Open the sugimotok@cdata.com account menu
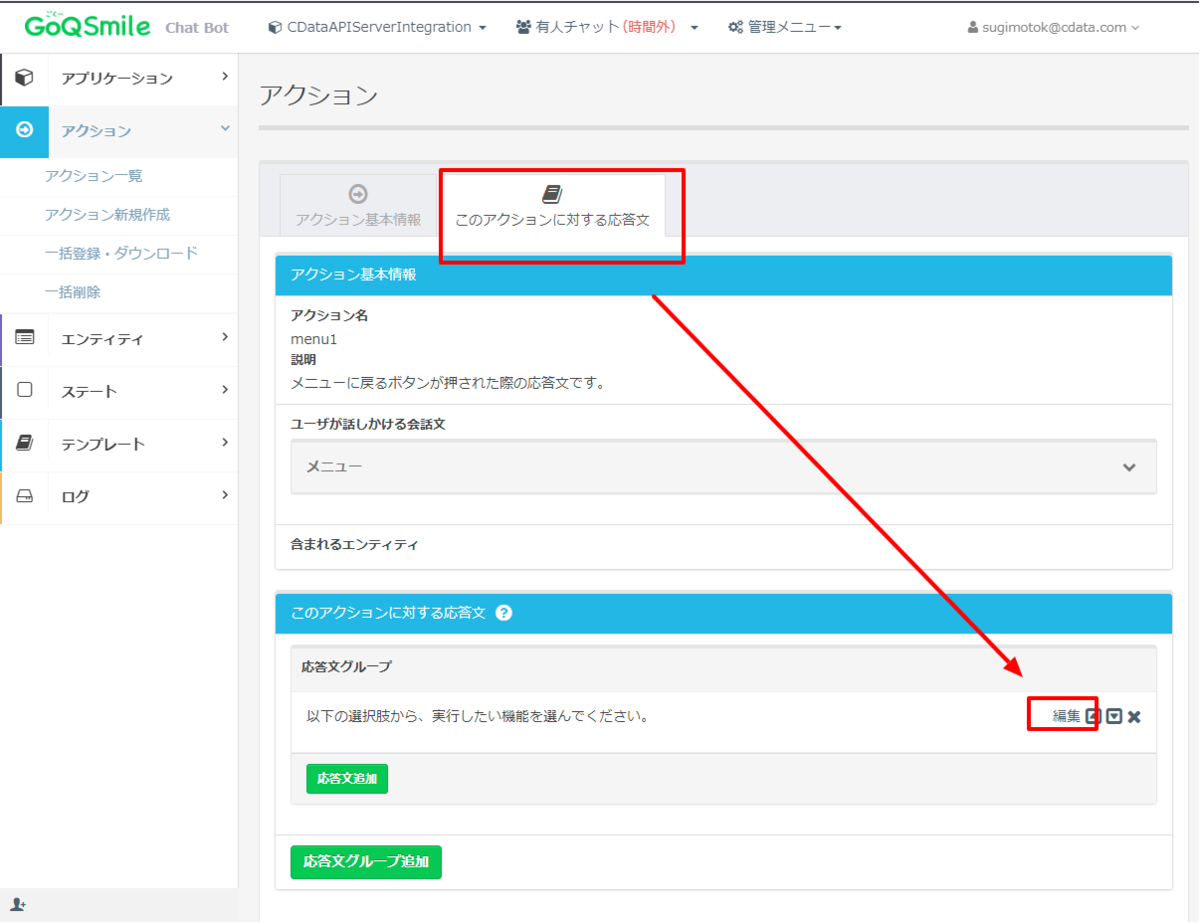Viewport: 1200px width, 923px height. [1054, 28]
